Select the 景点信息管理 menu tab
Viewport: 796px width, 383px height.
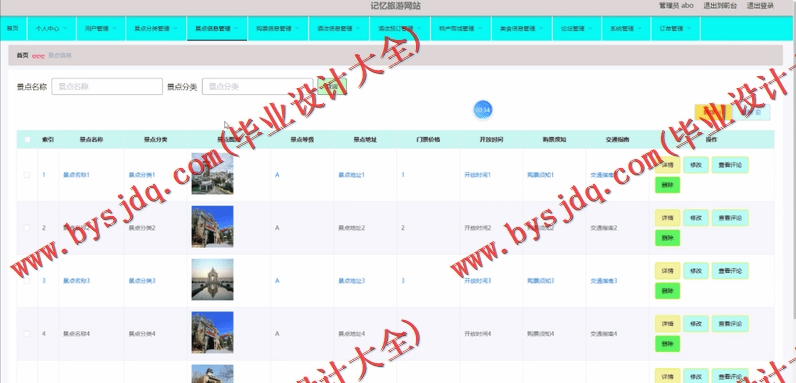(x=217, y=28)
